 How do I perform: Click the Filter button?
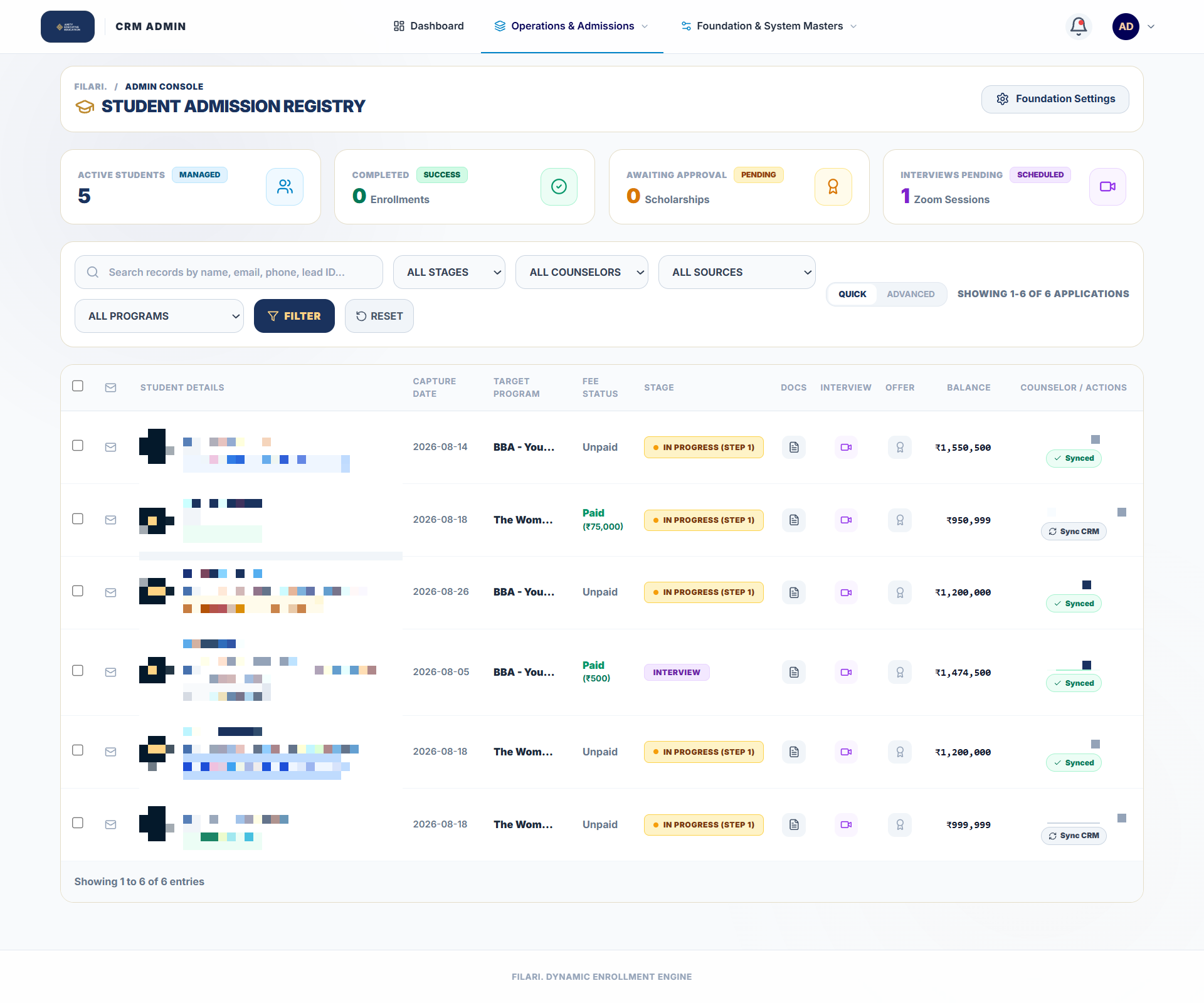pos(294,316)
